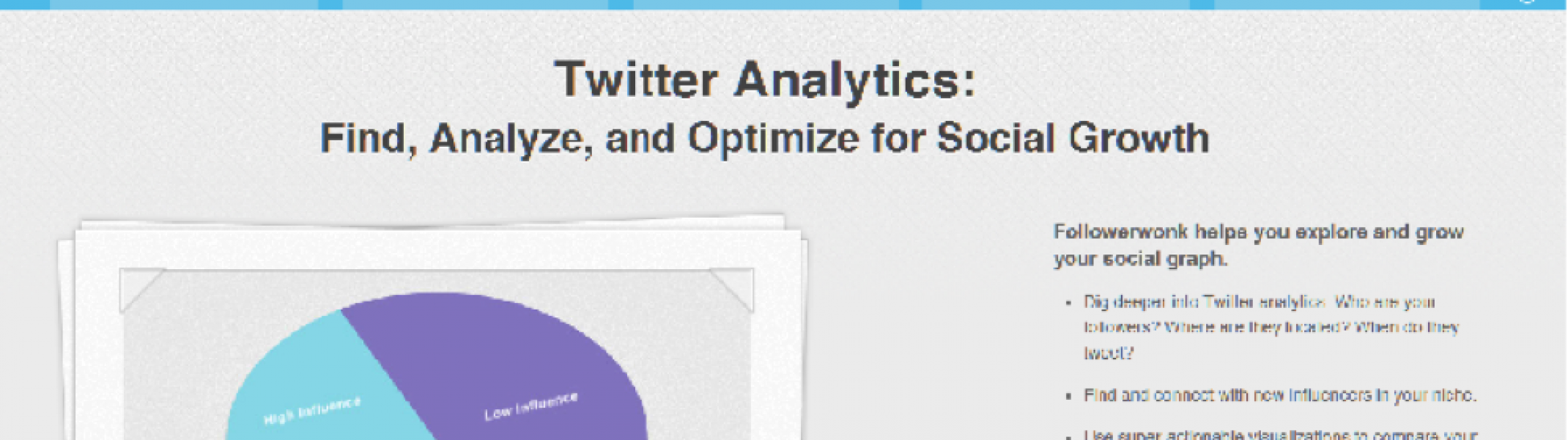The image size is (1568, 440).
Task: Open the middle light-blue tab in top bar
Action: [766, 4]
